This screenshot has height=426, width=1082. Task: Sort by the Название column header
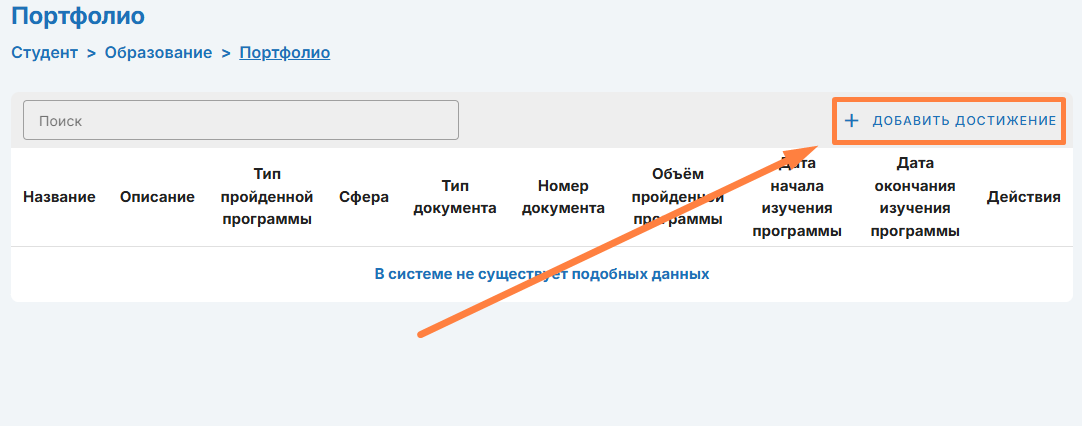(x=59, y=197)
